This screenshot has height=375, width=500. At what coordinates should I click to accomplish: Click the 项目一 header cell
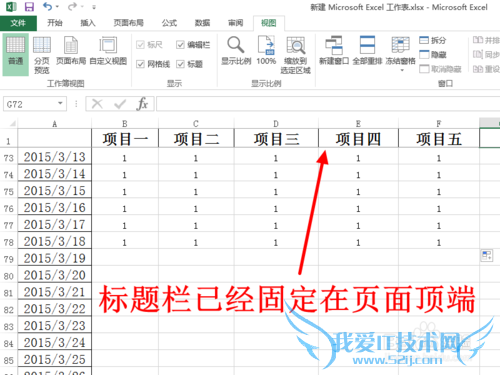click(x=125, y=139)
